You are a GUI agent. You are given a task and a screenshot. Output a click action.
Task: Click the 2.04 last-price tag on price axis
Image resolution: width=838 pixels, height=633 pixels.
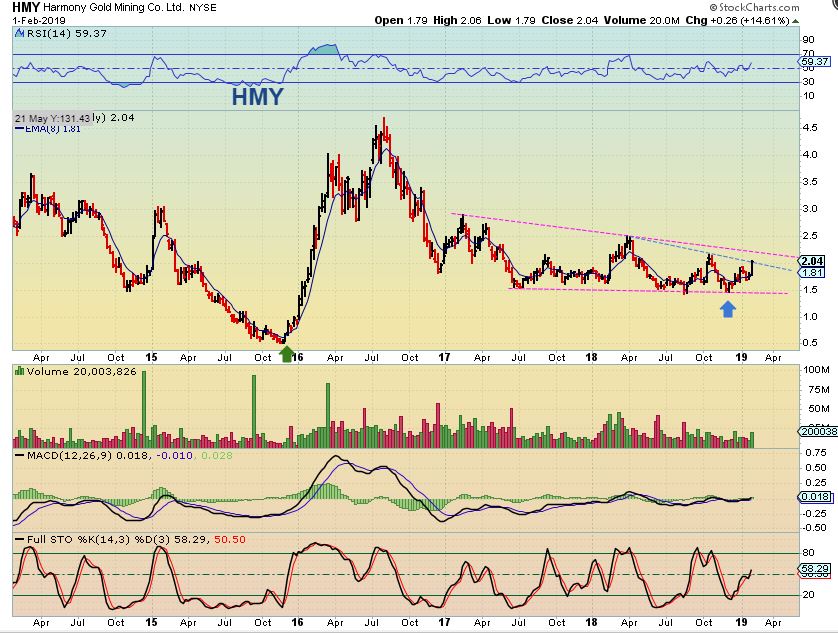(812, 261)
